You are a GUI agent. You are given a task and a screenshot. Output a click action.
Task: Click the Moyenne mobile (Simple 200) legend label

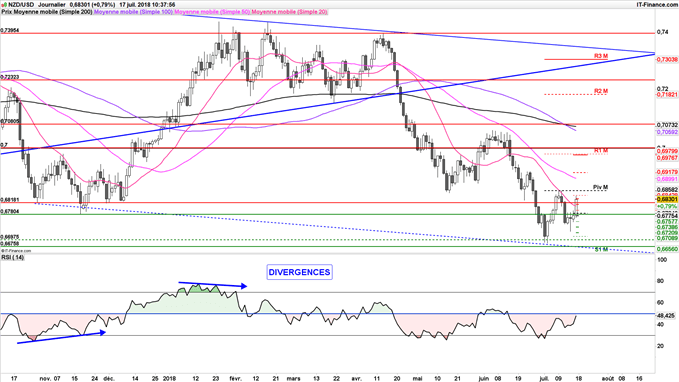coord(53,12)
